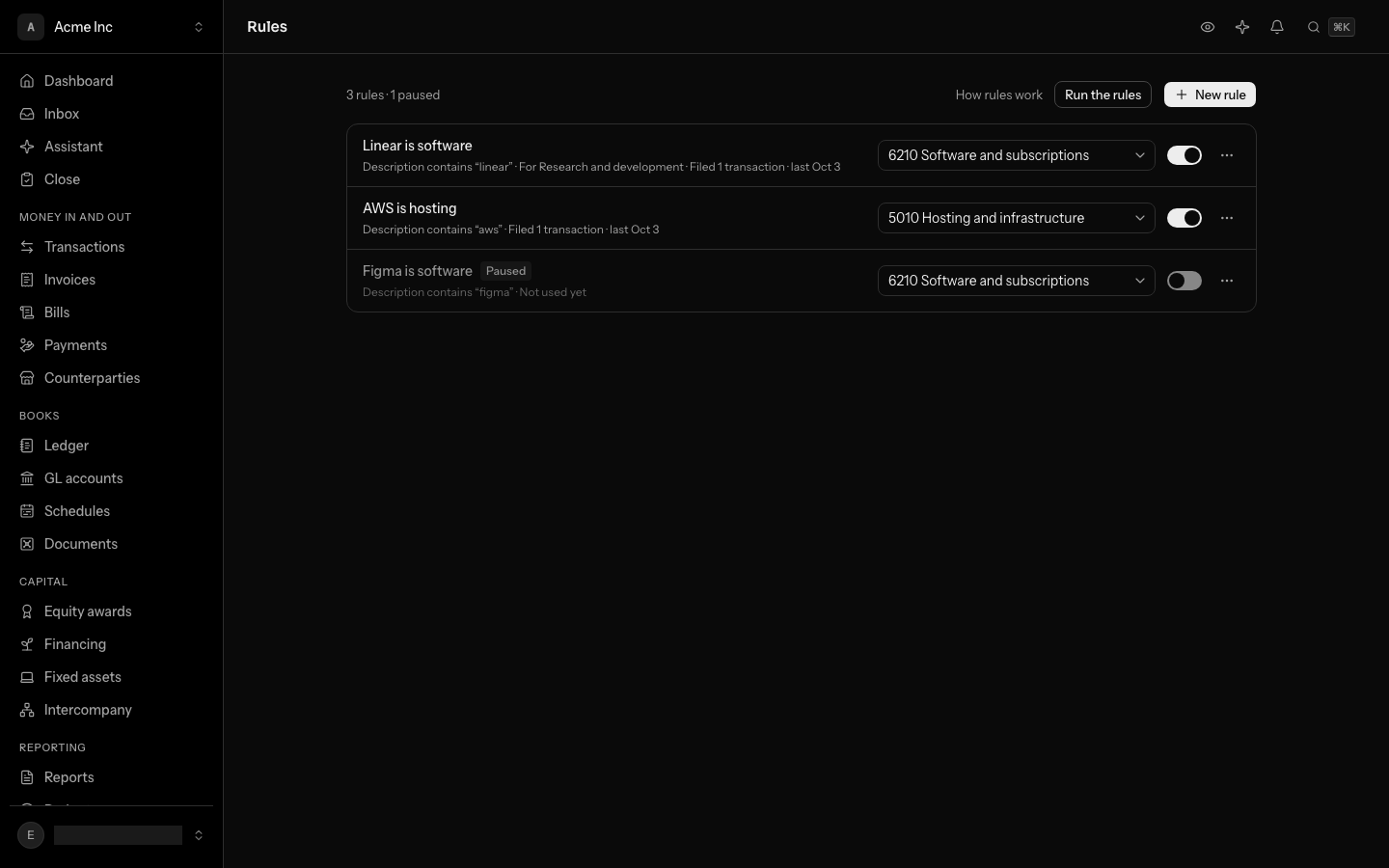1389x868 pixels.
Task: Click the Paused badge on Figma rule
Action: coord(505,271)
